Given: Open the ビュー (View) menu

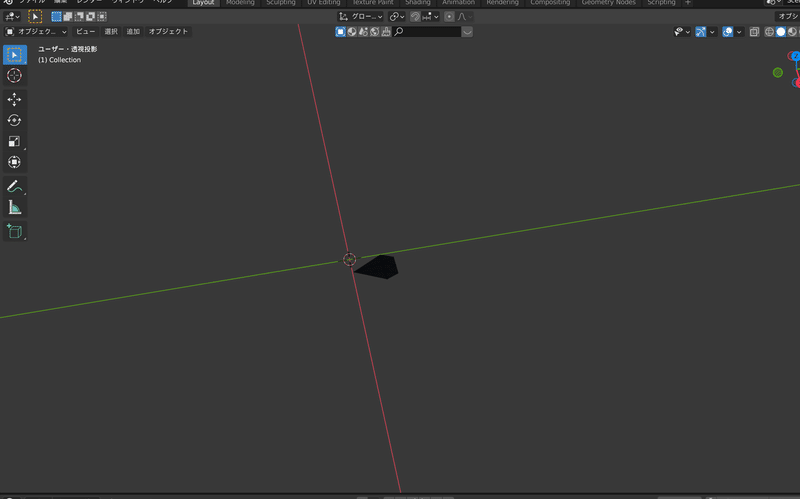Looking at the screenshot, I should click(x=85, y=32).
